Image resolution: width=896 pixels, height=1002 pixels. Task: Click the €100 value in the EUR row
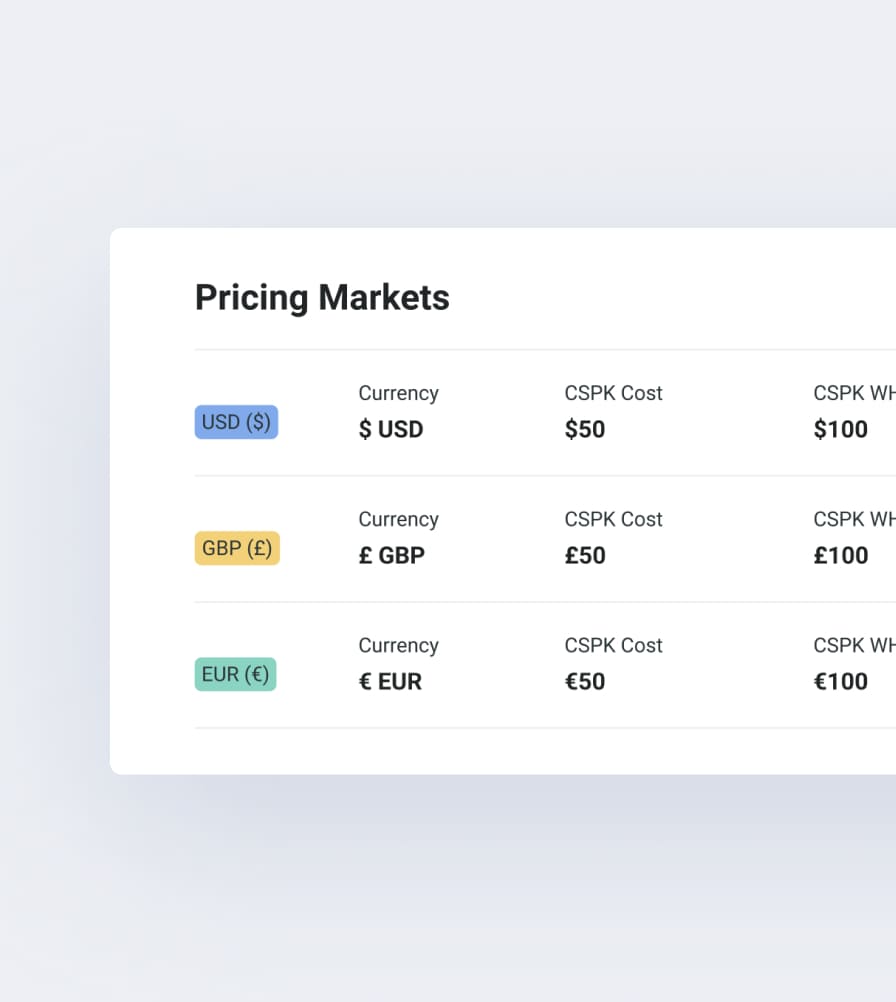(x=840, y=682)
